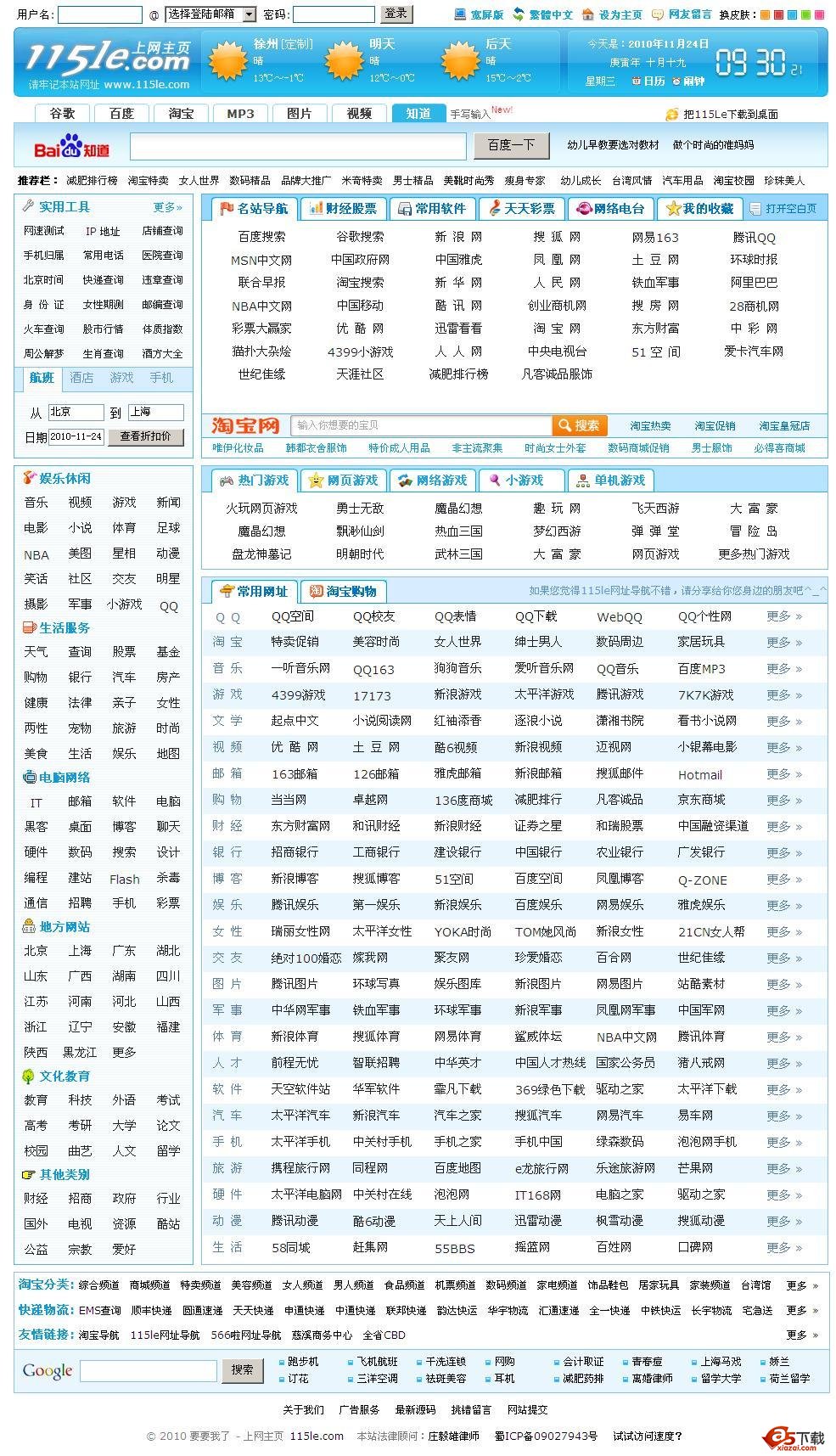
Task: Open the 网友留言 message icon
Action: [657, 14]
